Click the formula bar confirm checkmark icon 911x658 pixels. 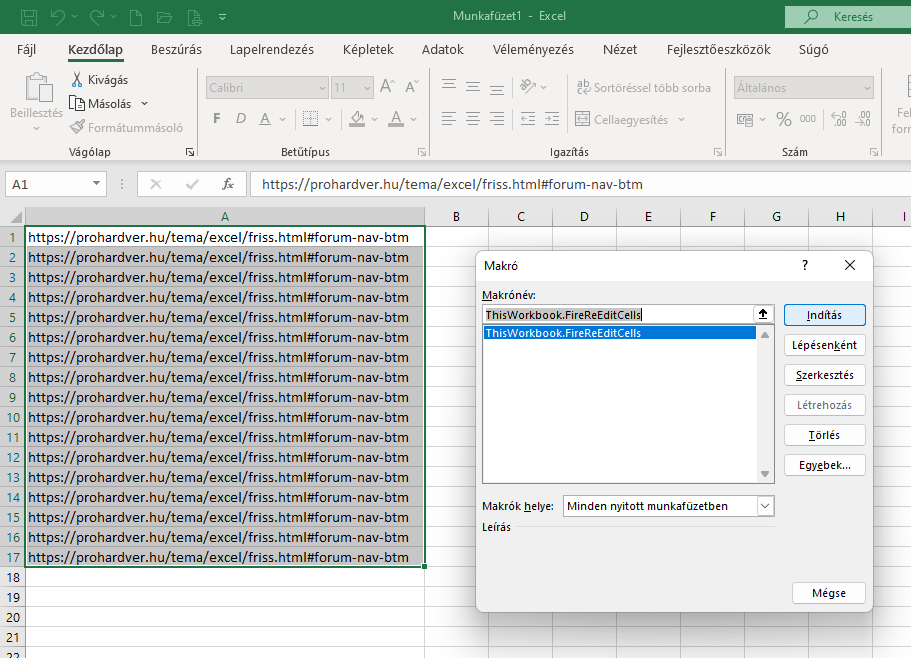click(x=192, y=184)
